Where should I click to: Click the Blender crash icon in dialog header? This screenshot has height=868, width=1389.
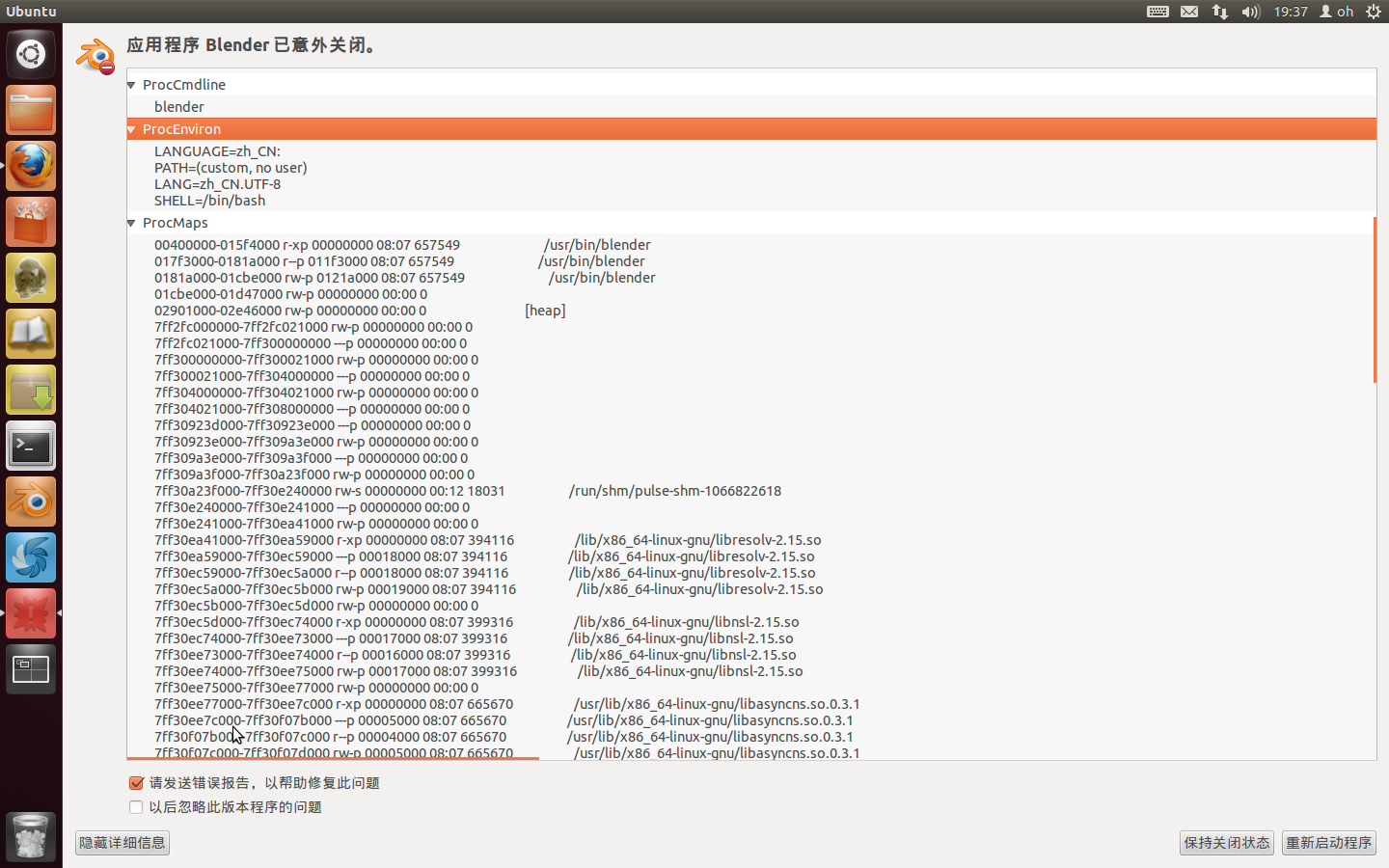(95, 56)
